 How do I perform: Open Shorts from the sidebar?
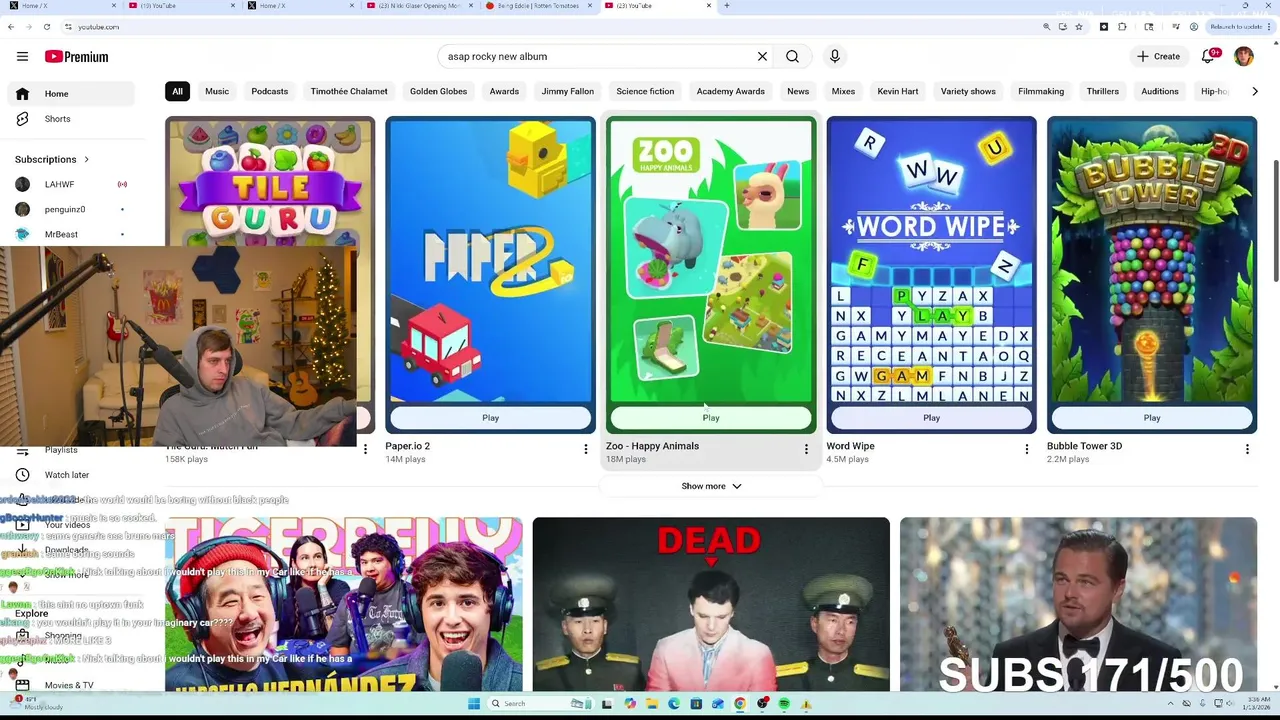point(70,119)
